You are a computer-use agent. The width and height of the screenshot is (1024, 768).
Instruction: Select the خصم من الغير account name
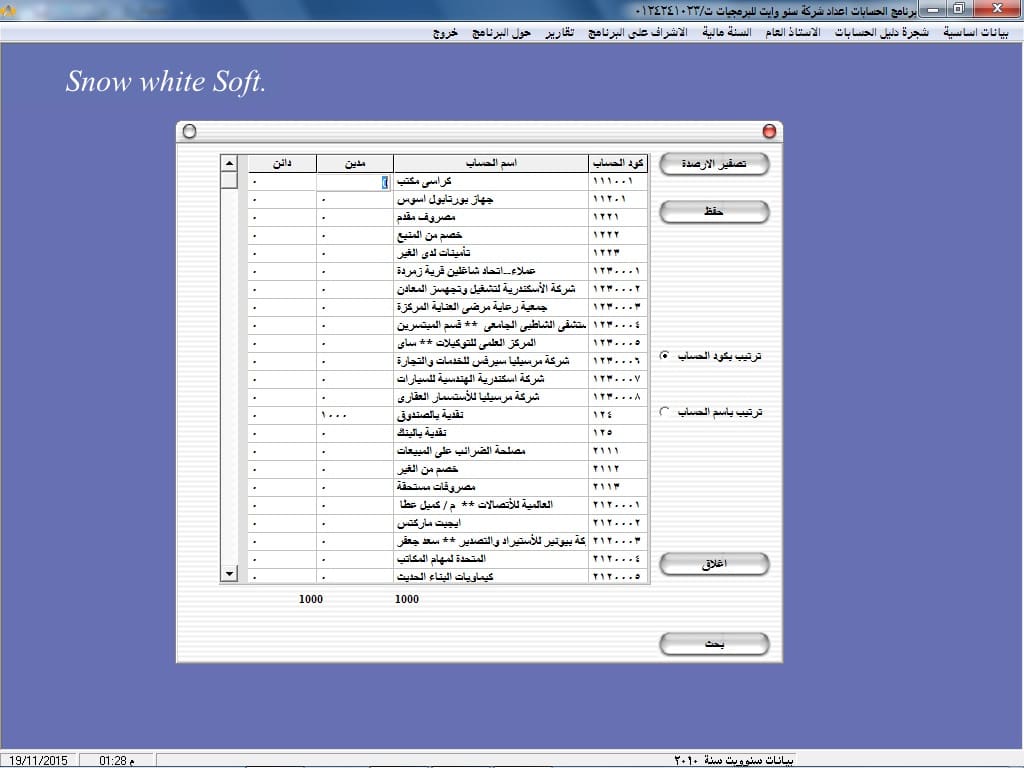(x=427, y=470)
